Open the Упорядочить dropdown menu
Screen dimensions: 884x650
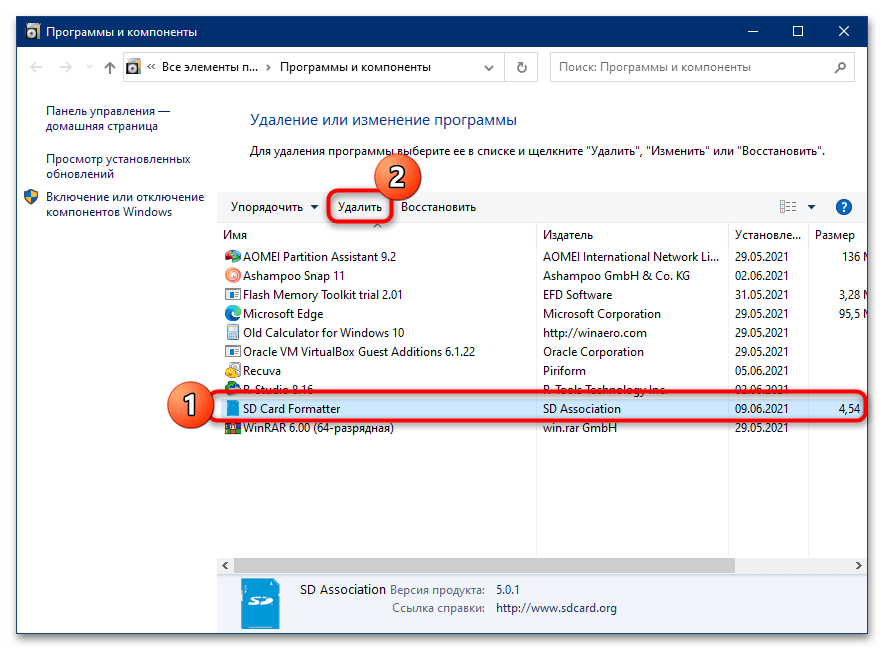pos(274,207)
